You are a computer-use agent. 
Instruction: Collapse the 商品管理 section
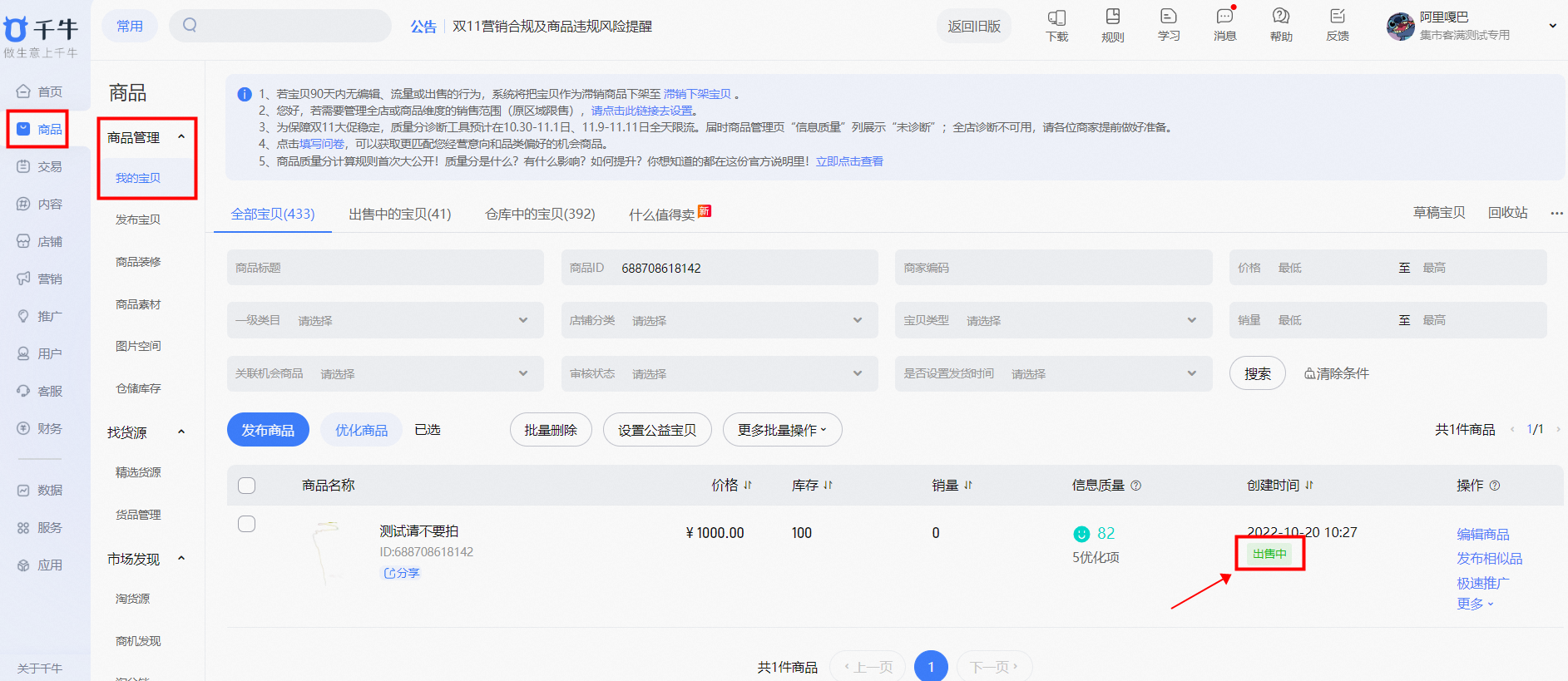(181, 137)
